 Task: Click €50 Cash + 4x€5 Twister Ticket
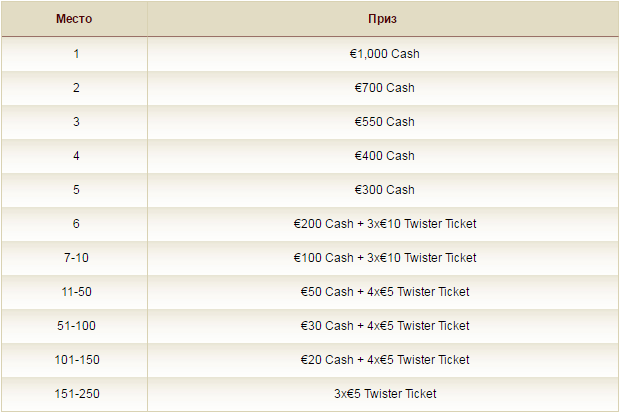click(385, 292)
